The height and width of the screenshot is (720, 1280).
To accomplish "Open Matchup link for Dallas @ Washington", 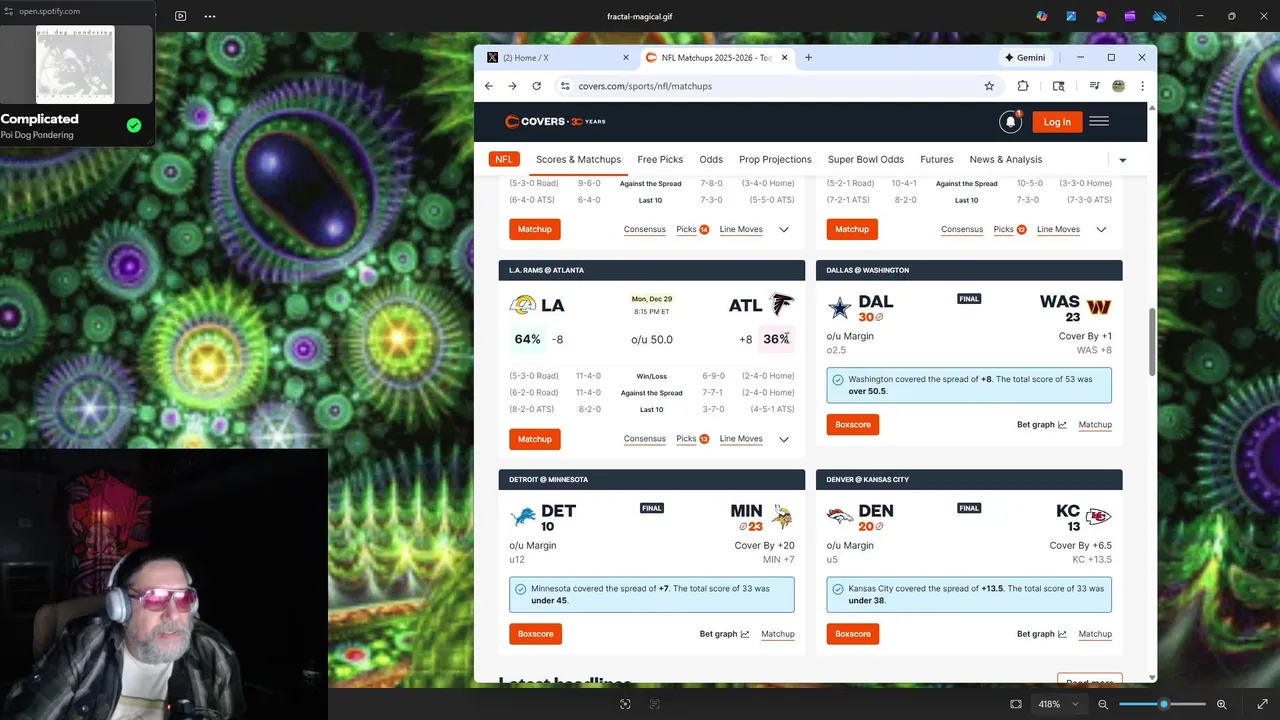I will (x=1095, y=425).
